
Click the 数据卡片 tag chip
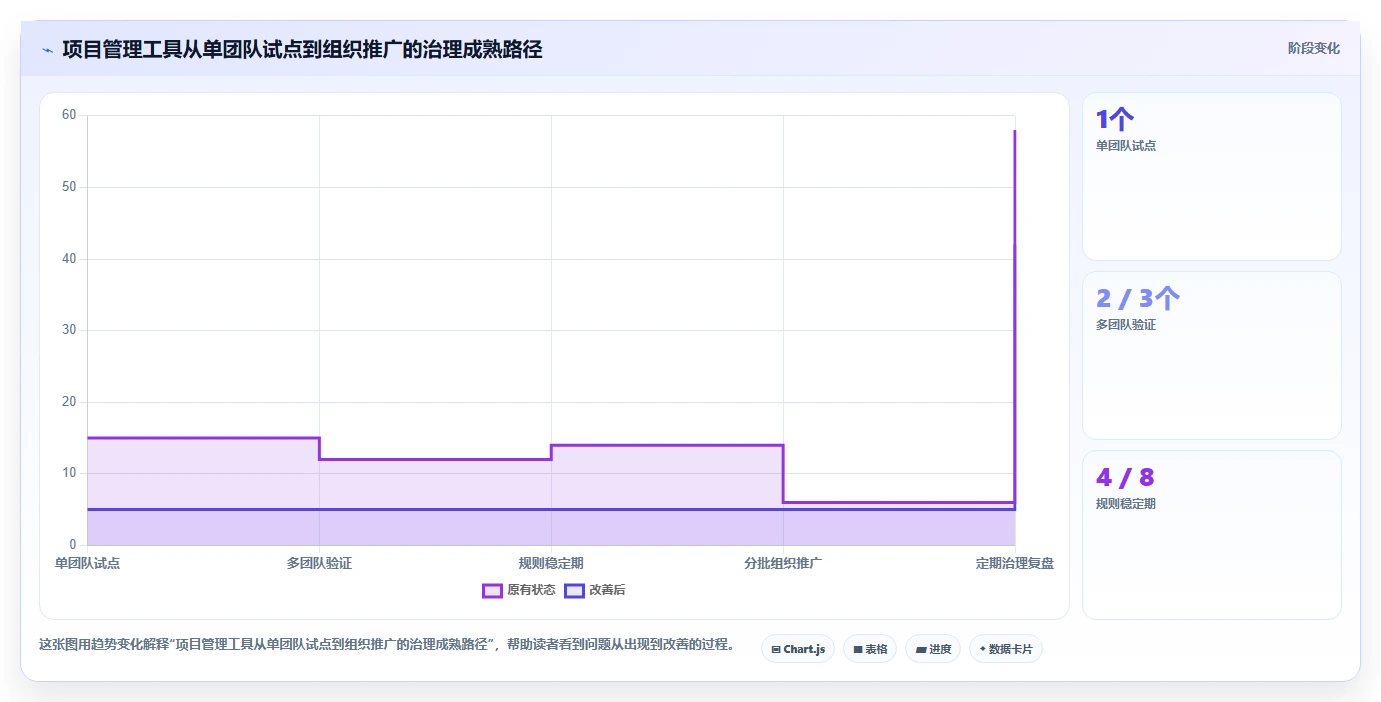click(x=1006, y=649)
